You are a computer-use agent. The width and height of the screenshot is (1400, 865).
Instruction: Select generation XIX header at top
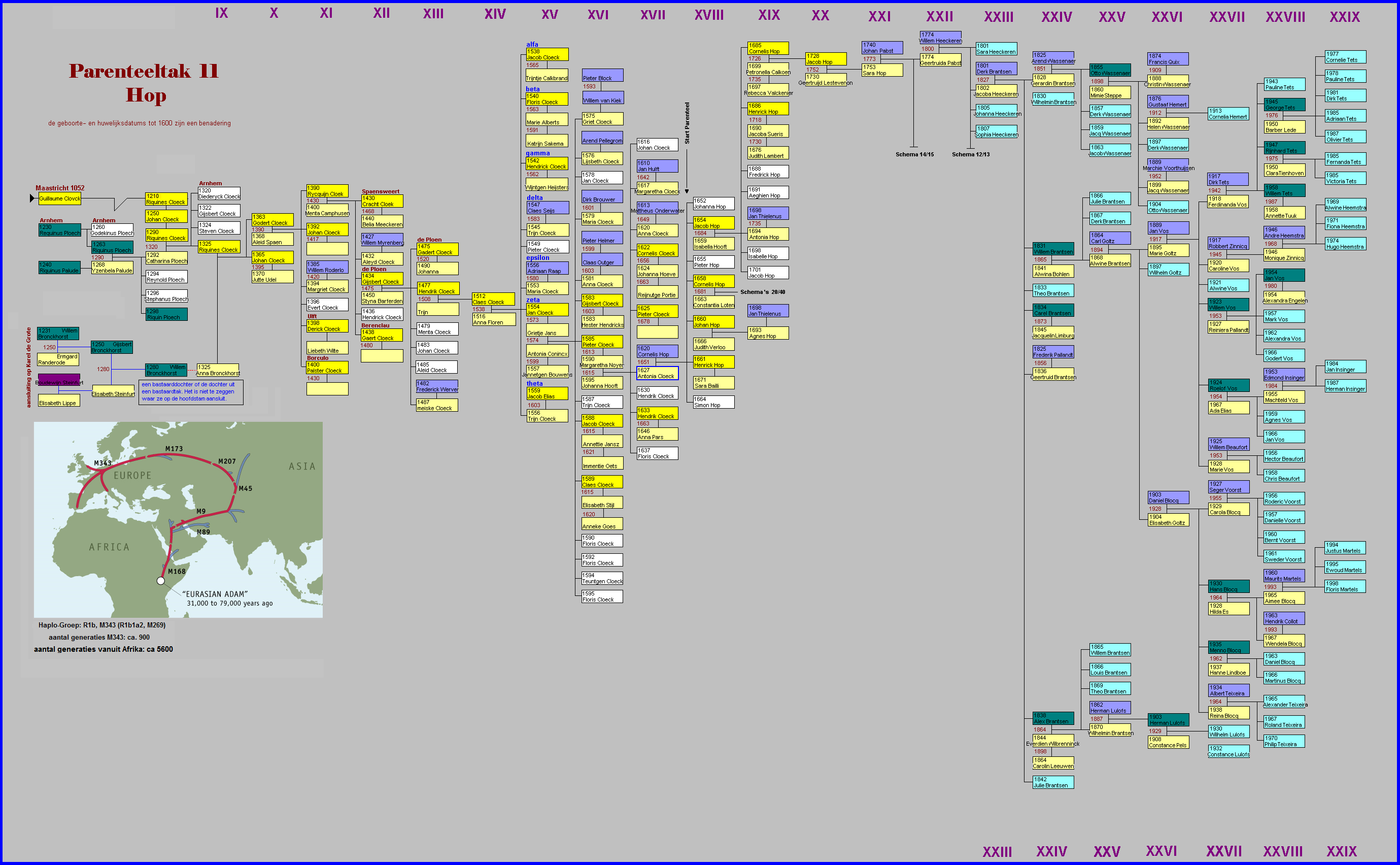point(769,15)
